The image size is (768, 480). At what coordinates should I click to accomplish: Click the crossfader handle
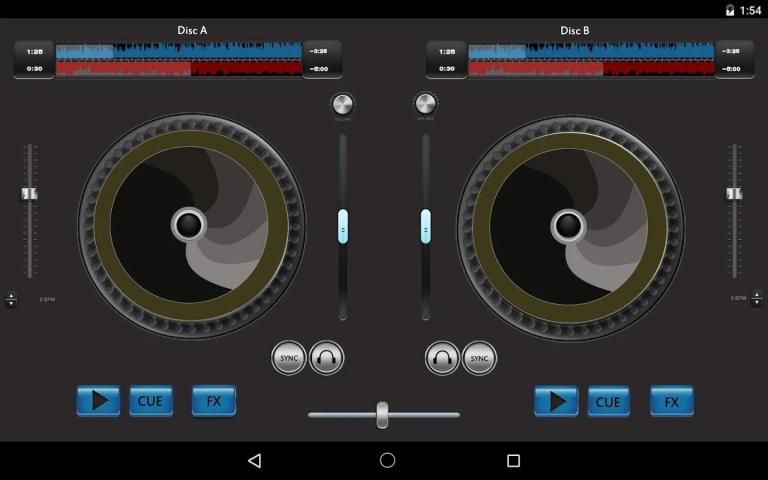click(x=382, y=414)
